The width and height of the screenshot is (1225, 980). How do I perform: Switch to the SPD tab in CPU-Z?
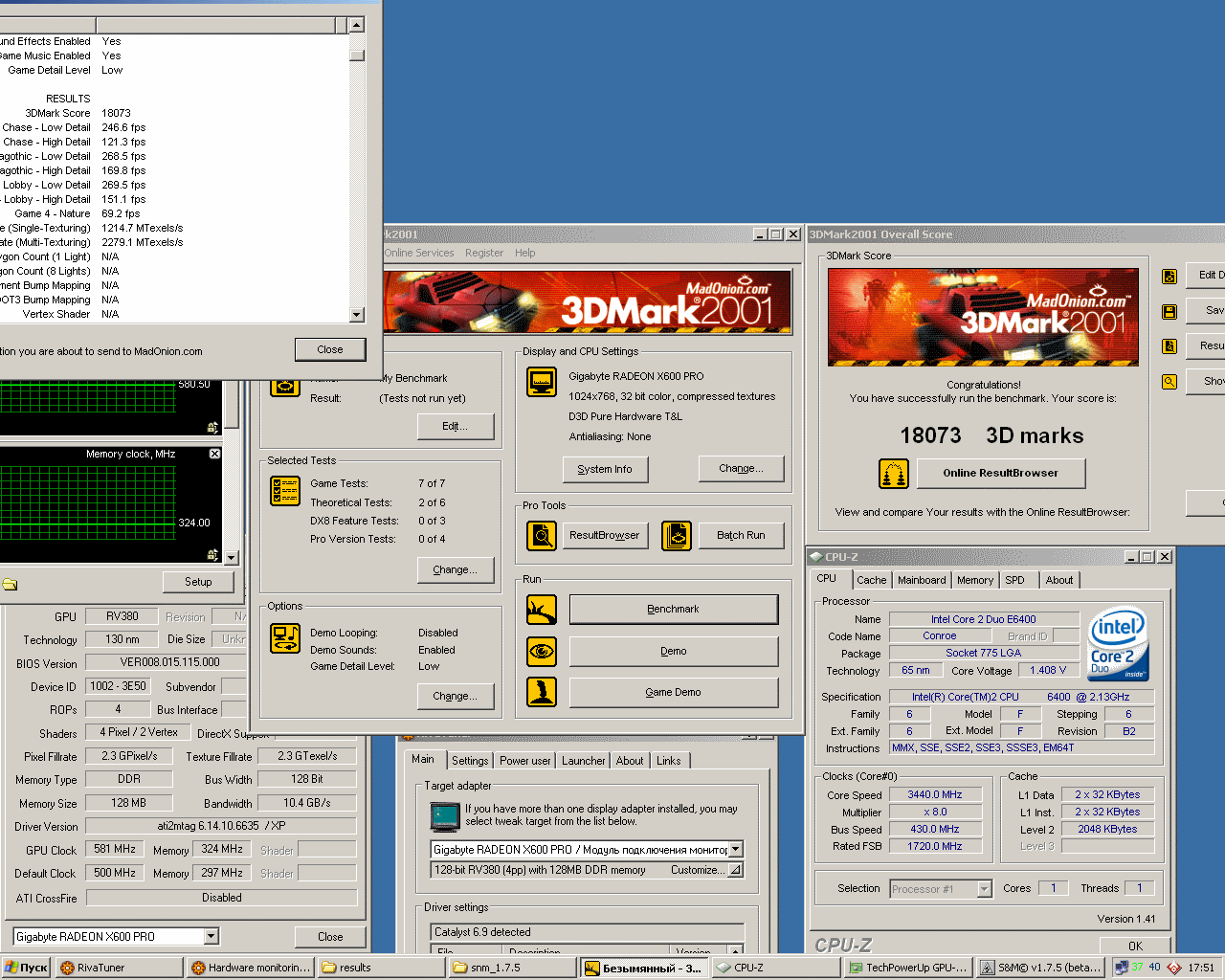pyautogui.click(x=1015, y=580)
